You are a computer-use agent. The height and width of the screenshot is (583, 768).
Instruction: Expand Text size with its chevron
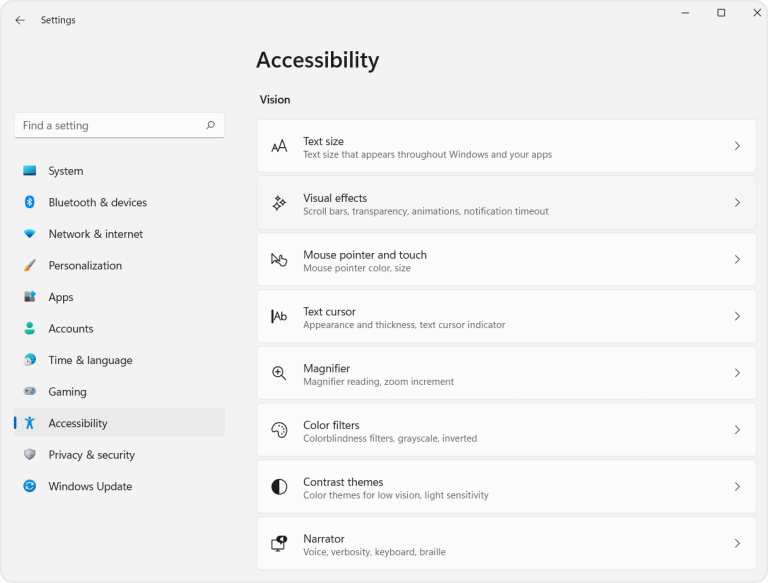(x=737, y=146)
